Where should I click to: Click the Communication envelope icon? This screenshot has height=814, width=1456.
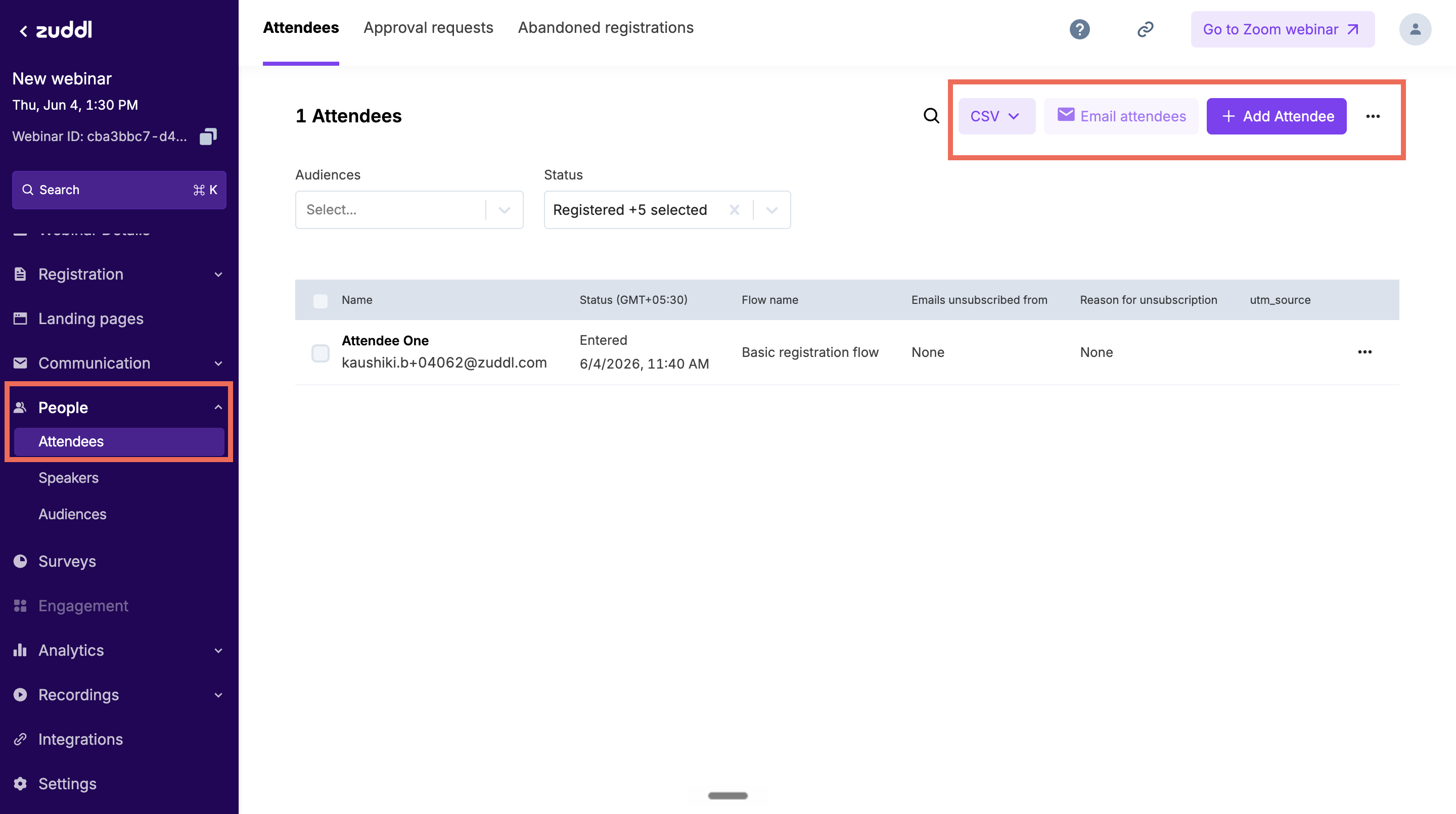click(x=20, y=363)
